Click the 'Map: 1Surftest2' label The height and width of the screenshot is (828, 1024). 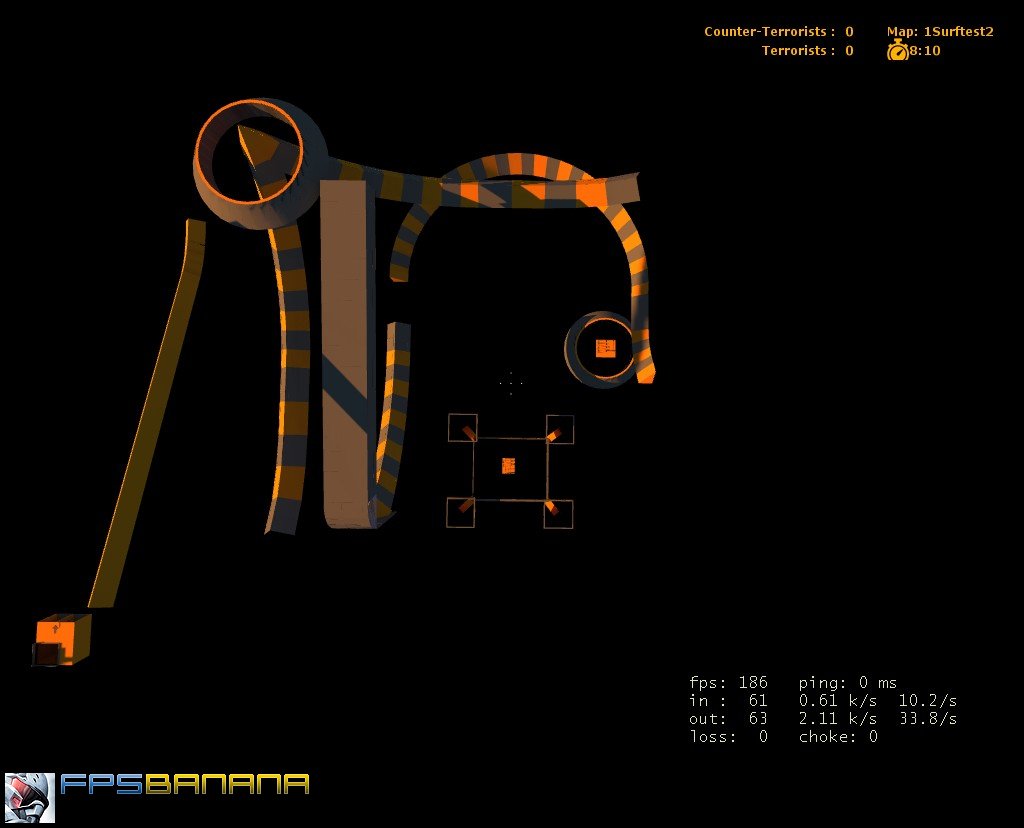tap(940, 31)
